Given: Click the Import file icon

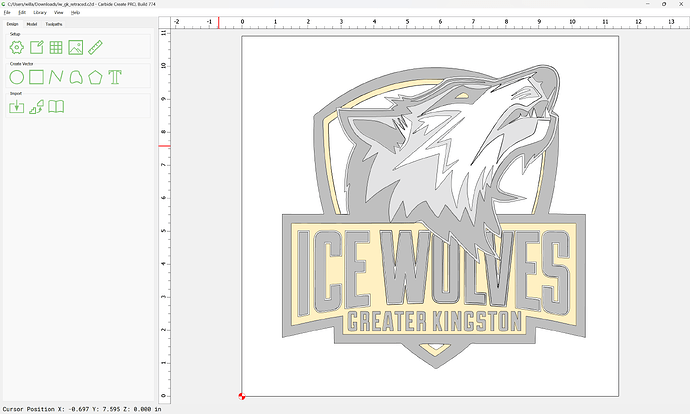Looking at the screenshot, I should (x=17, y=107).
